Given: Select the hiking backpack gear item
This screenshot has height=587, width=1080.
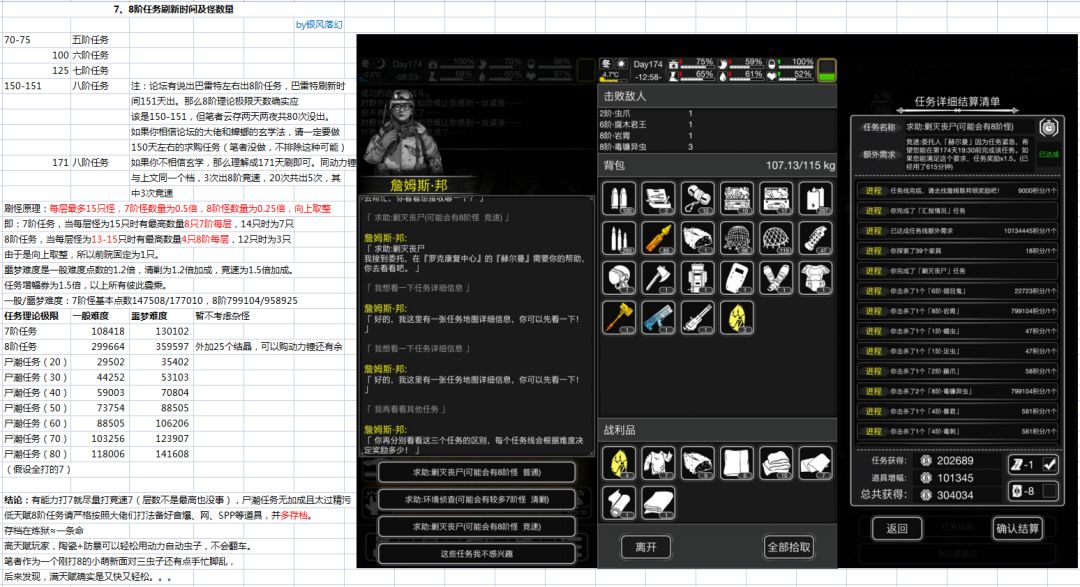Looking at the screenshot, I should click(697, 278).
